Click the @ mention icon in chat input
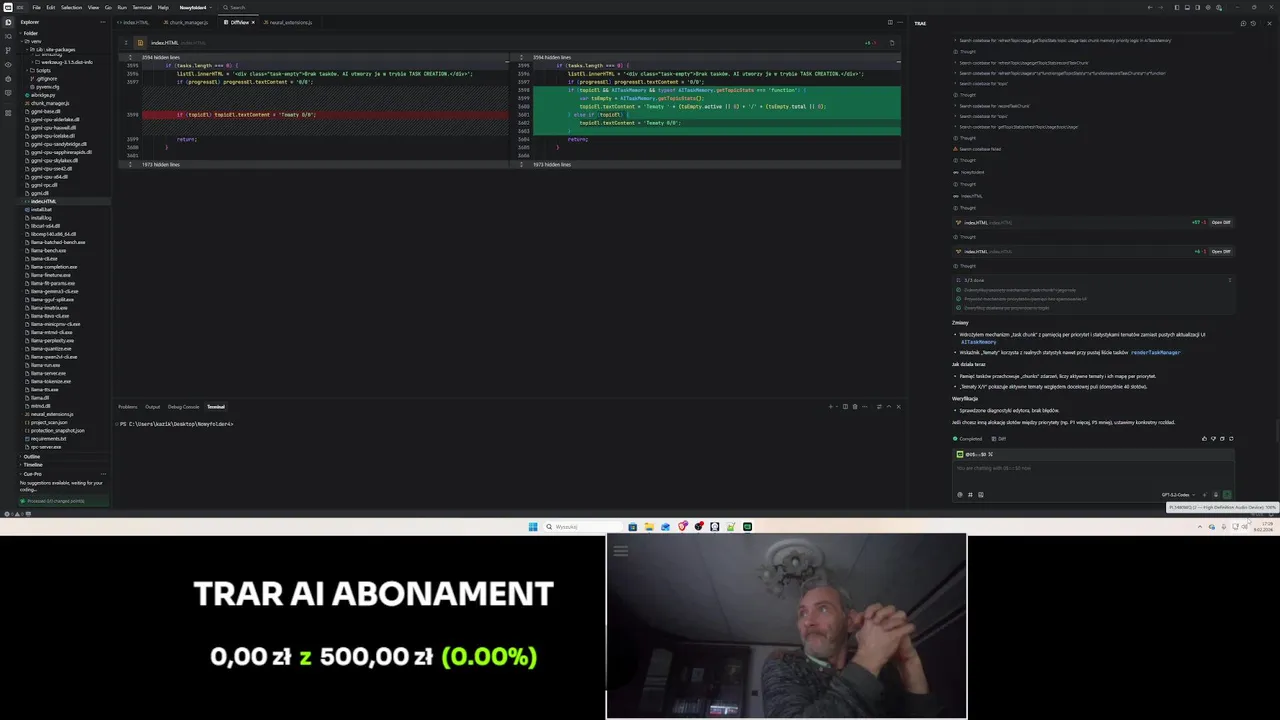Screen dimensions: 1280x720 click(x=960, y=495)
